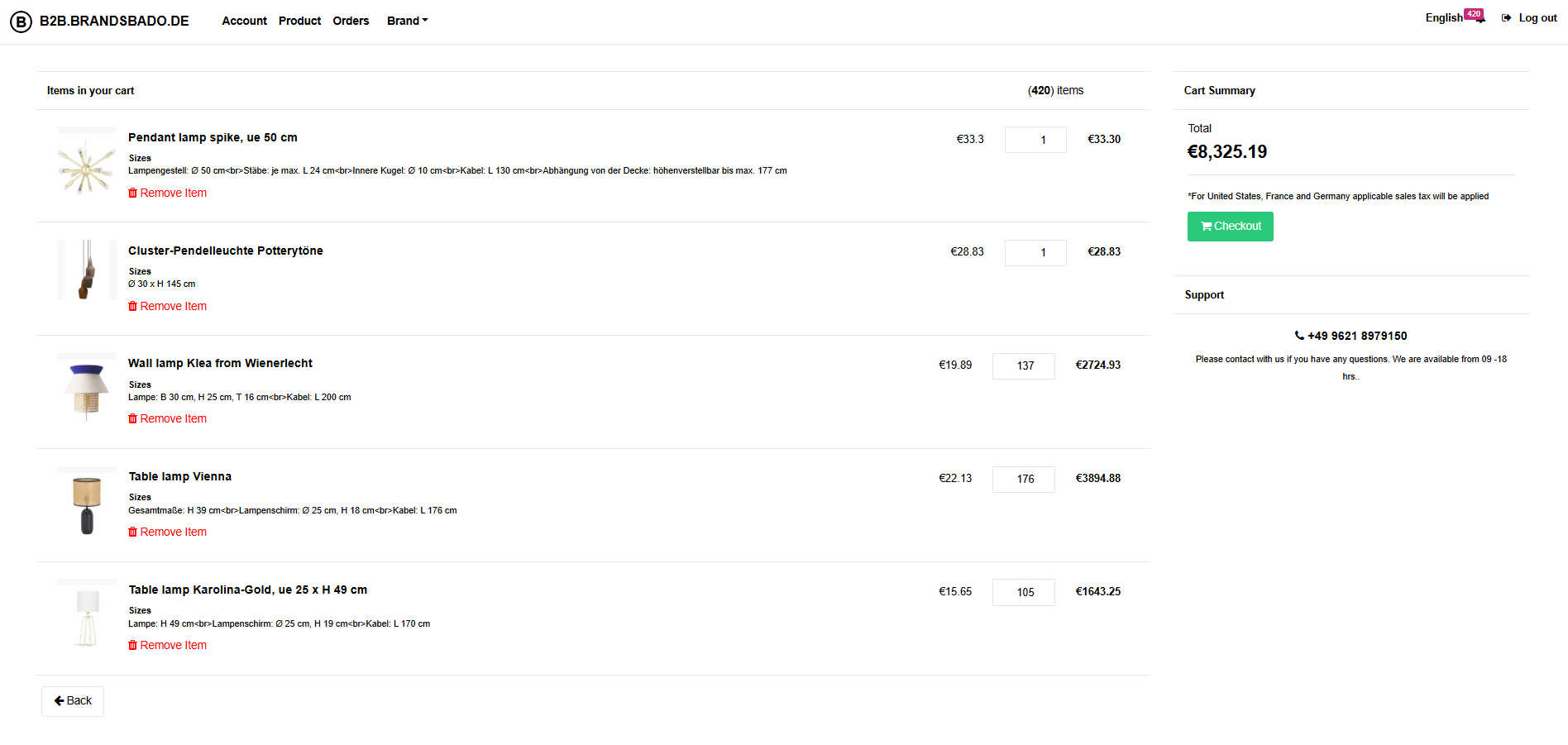Go to the Orders menu item
Viewport: 1568px width, 745px height.
pyautogui.click(x=351, y=21)
